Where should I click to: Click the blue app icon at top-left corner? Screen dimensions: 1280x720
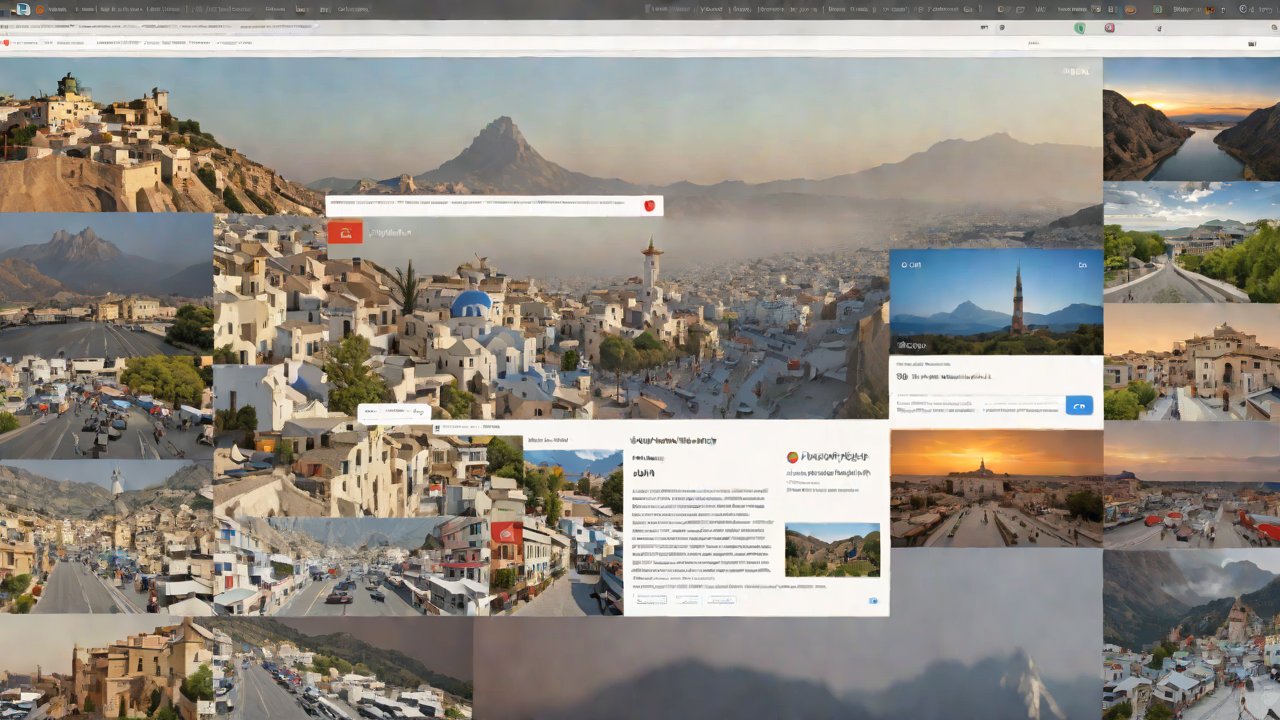[22, 9]
